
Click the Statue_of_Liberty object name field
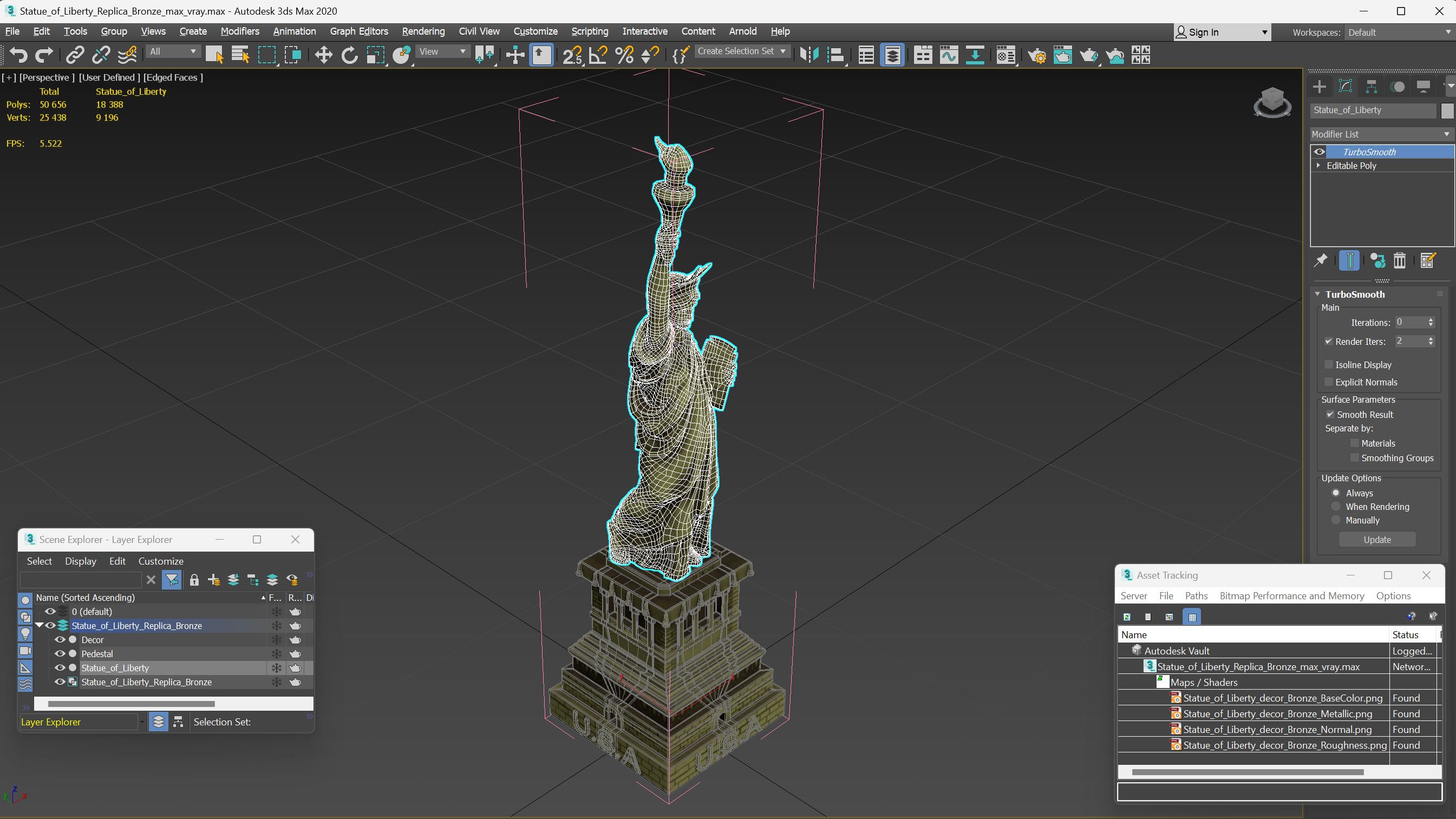point(1373,110)
